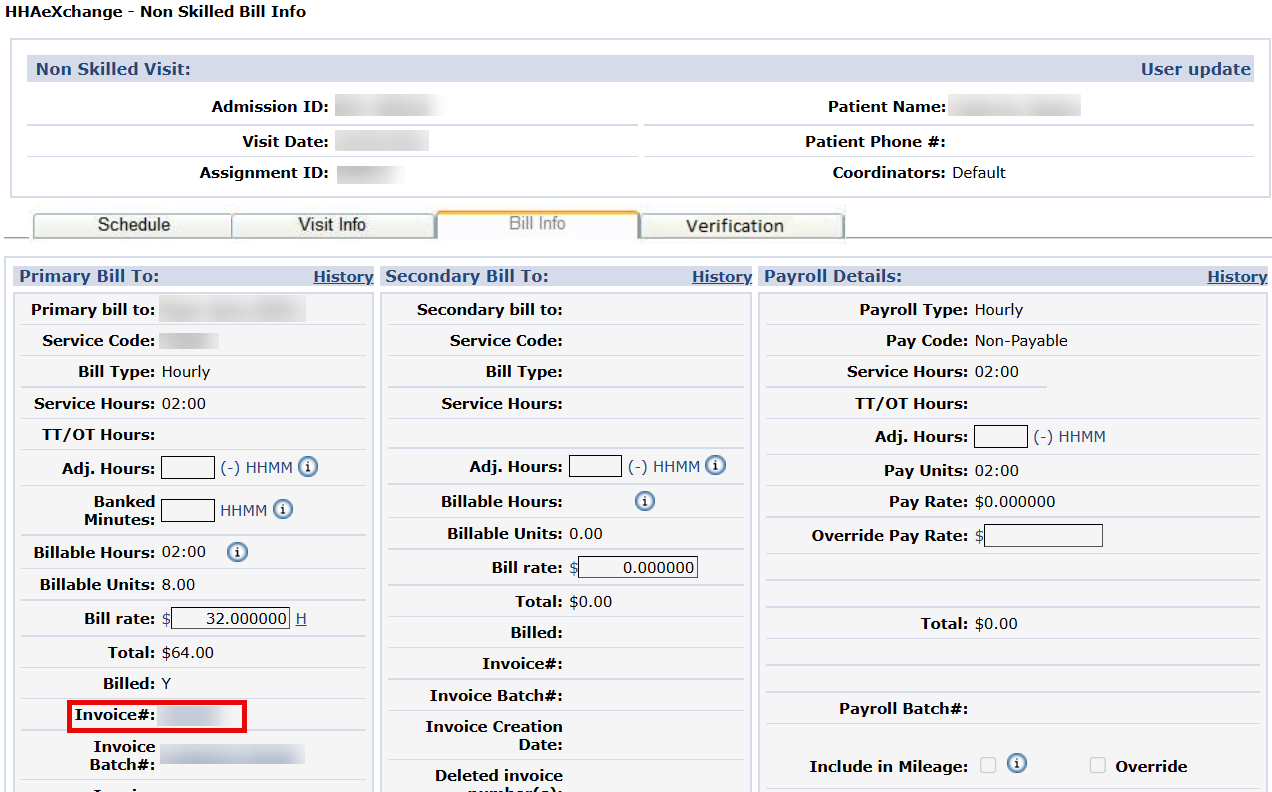Screen dimensions: 1272x792
Task: Click the Pay Units value 02:00
Action: tap(997, 471)
